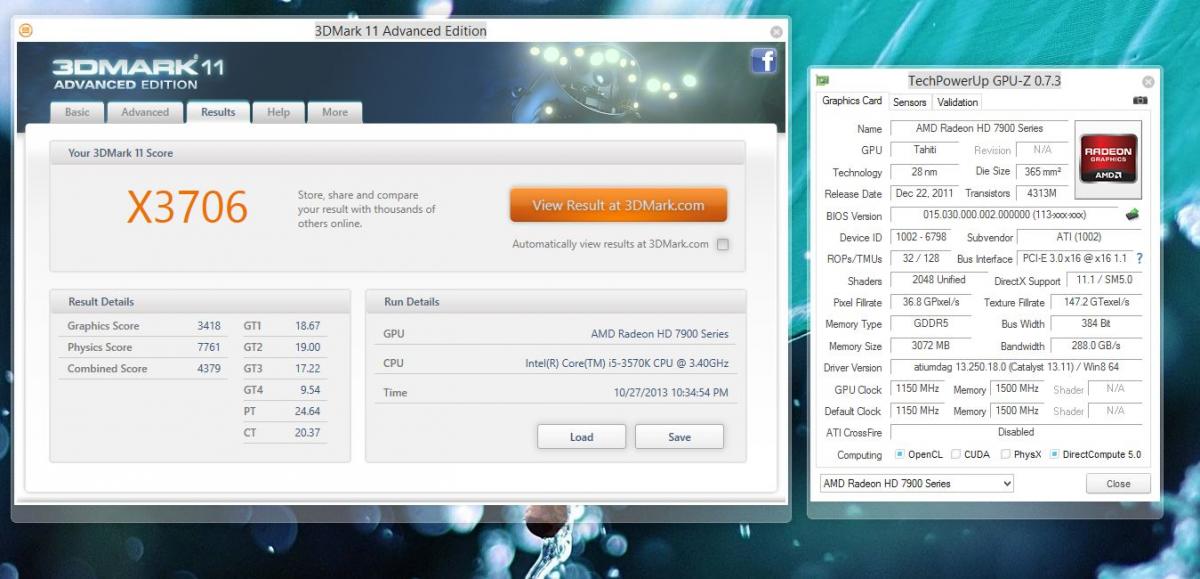Click the GPU Clock 1150 MHz field
Image resolution: width=1200 pixels, height=579 pixels.
click(x=916, y=389)
